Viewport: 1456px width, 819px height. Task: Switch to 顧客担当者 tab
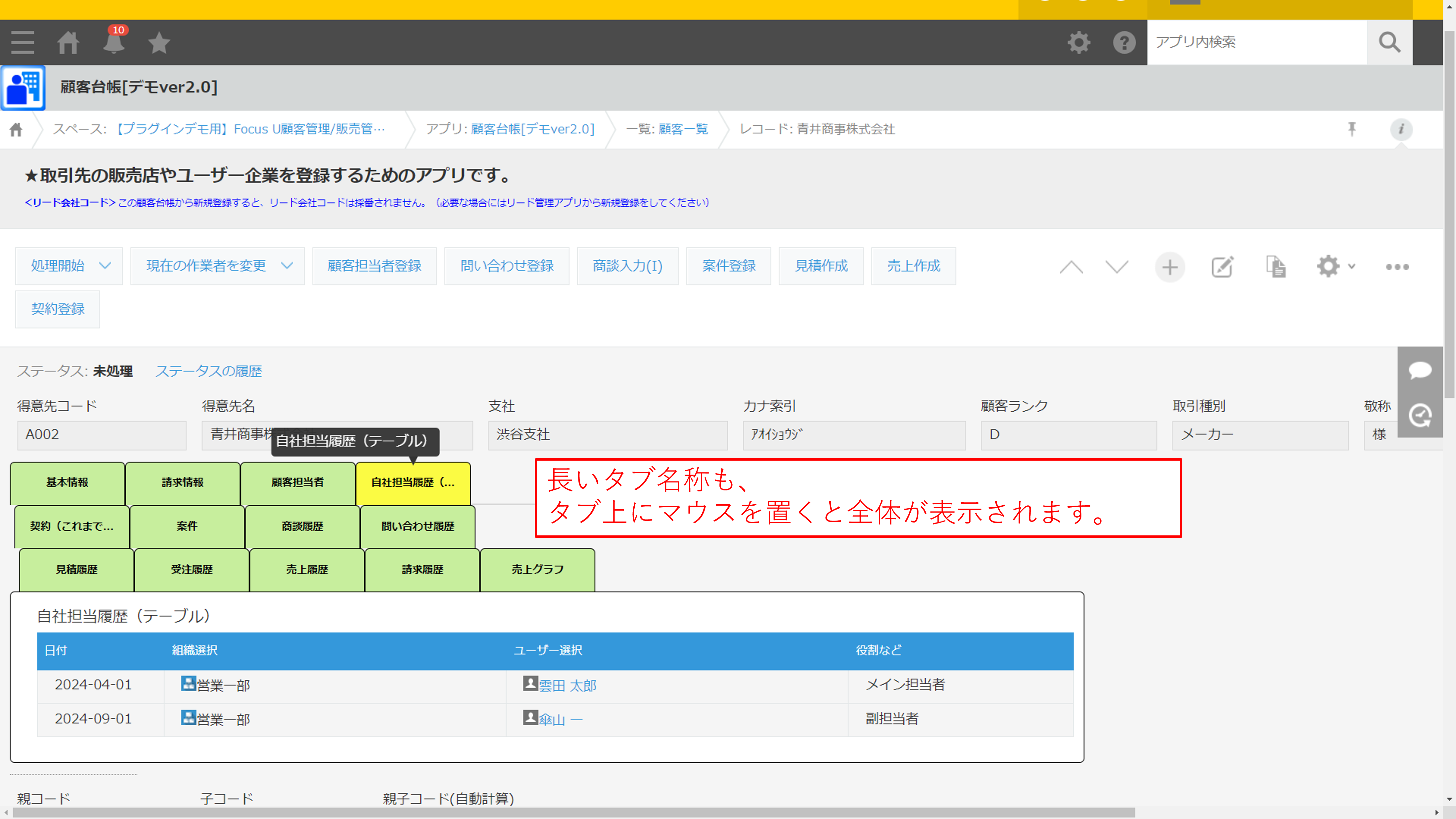pyautogui.click(x=298, y=483)
